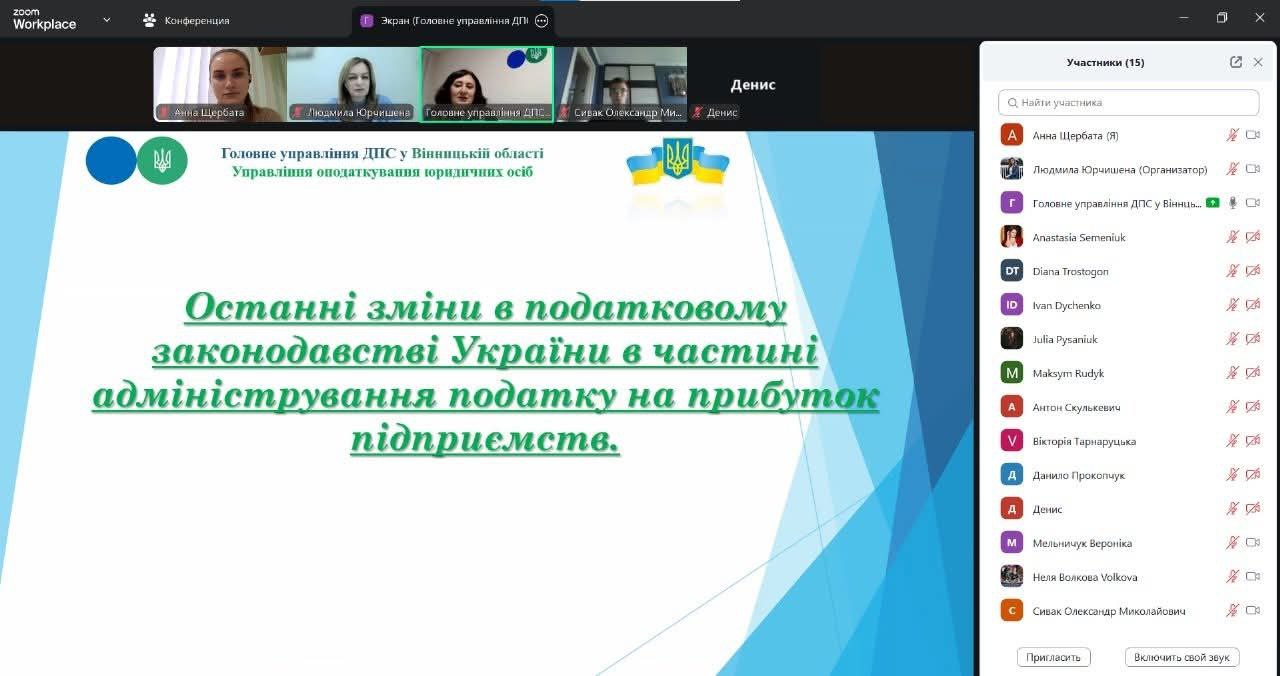This screenshot has height=676, width=1280.
Task: Click Включить свой звук button
Action: tap(1182, 657)
